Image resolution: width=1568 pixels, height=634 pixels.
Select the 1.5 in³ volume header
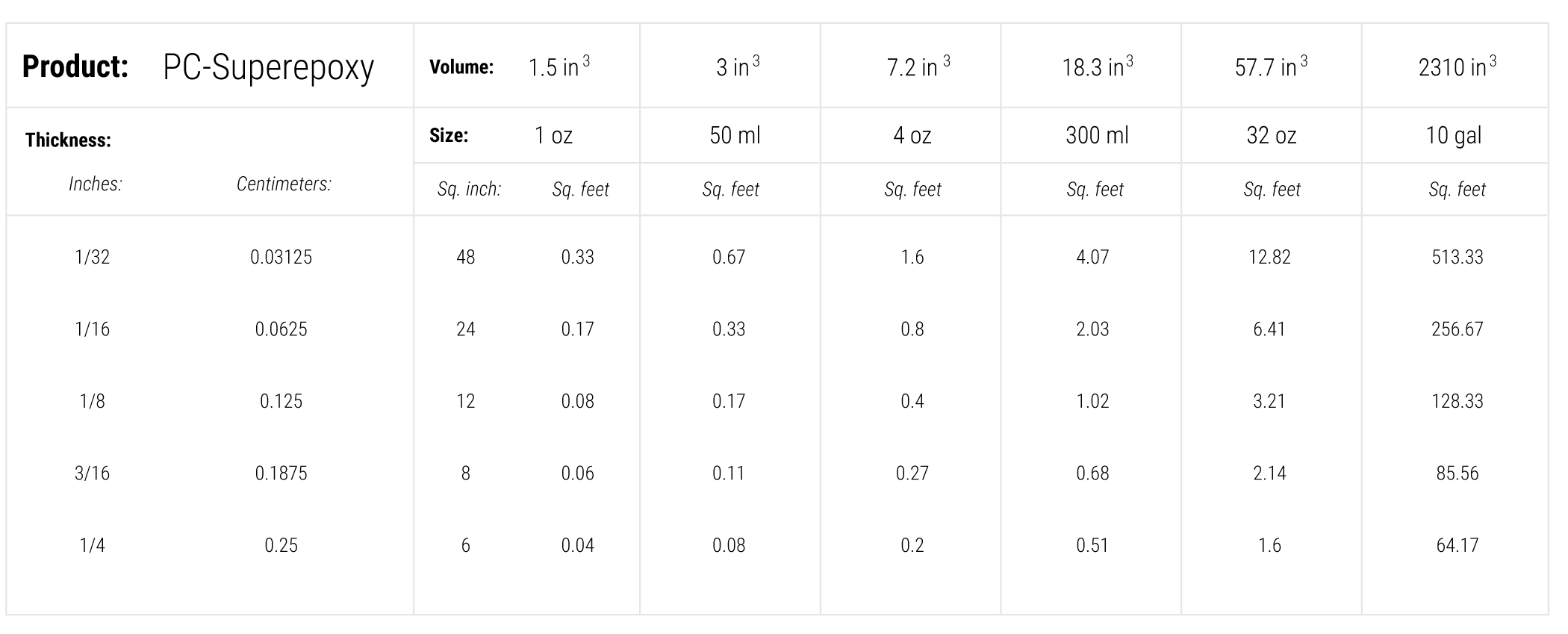(559, 66)
